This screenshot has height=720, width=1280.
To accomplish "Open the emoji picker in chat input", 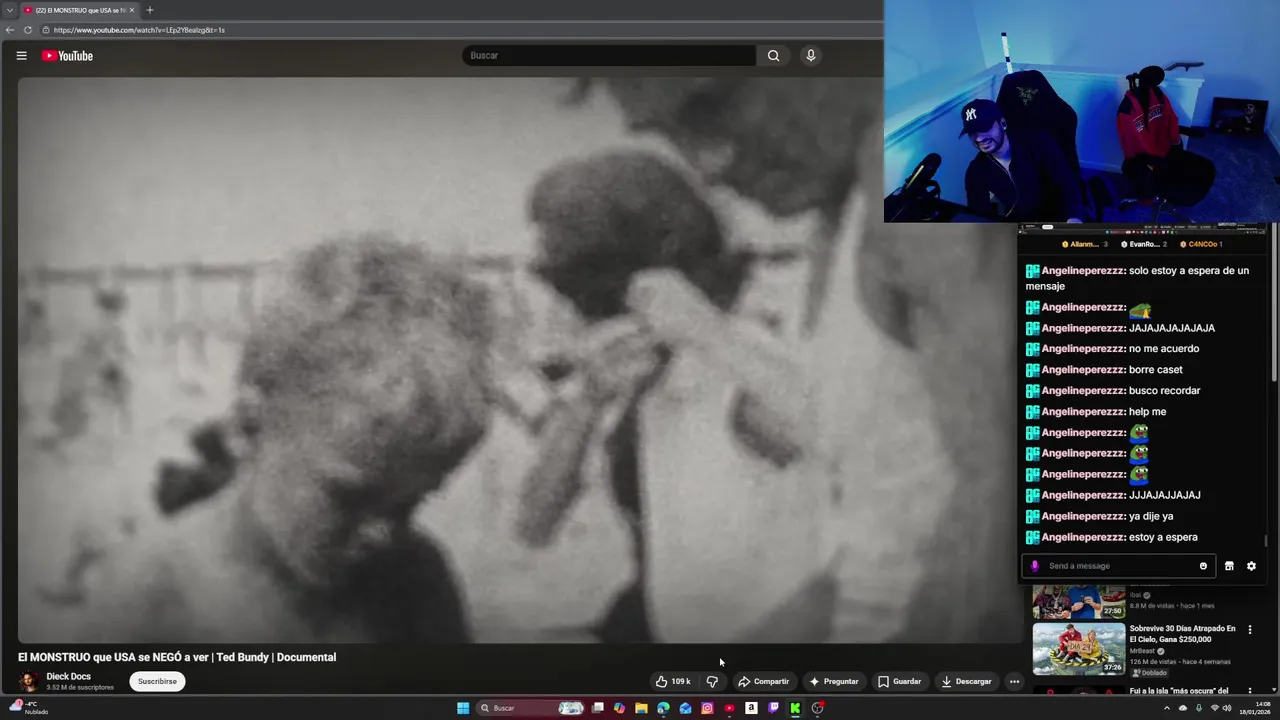I will pyautogui.click(x=1203, y=566).
